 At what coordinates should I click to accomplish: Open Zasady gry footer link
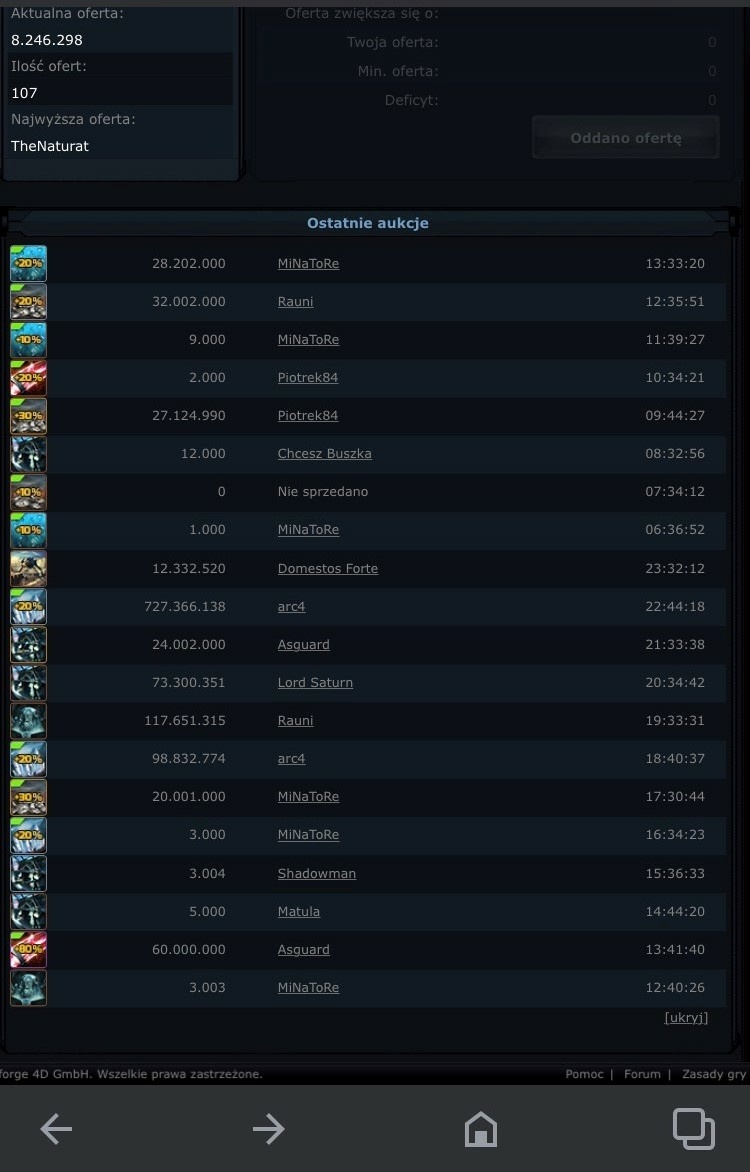point(714,1074)
